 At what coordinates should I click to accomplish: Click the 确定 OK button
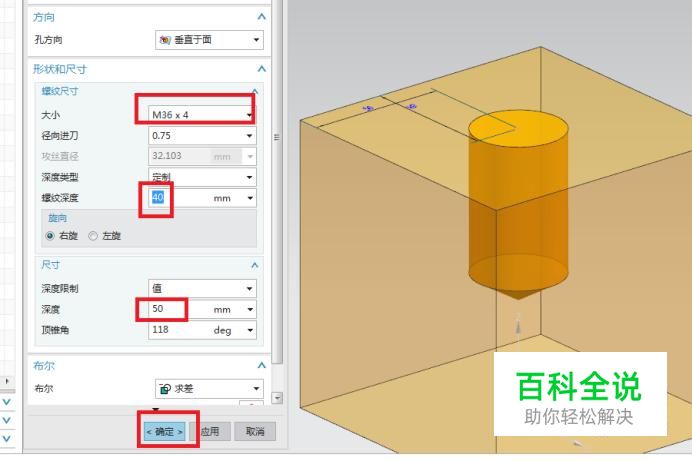point(165,431)
